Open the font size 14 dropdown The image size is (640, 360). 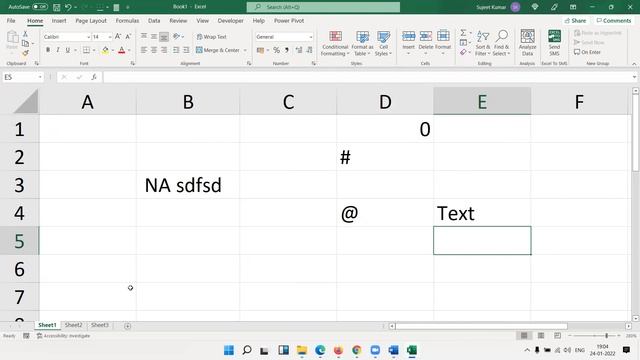point(110,37)
